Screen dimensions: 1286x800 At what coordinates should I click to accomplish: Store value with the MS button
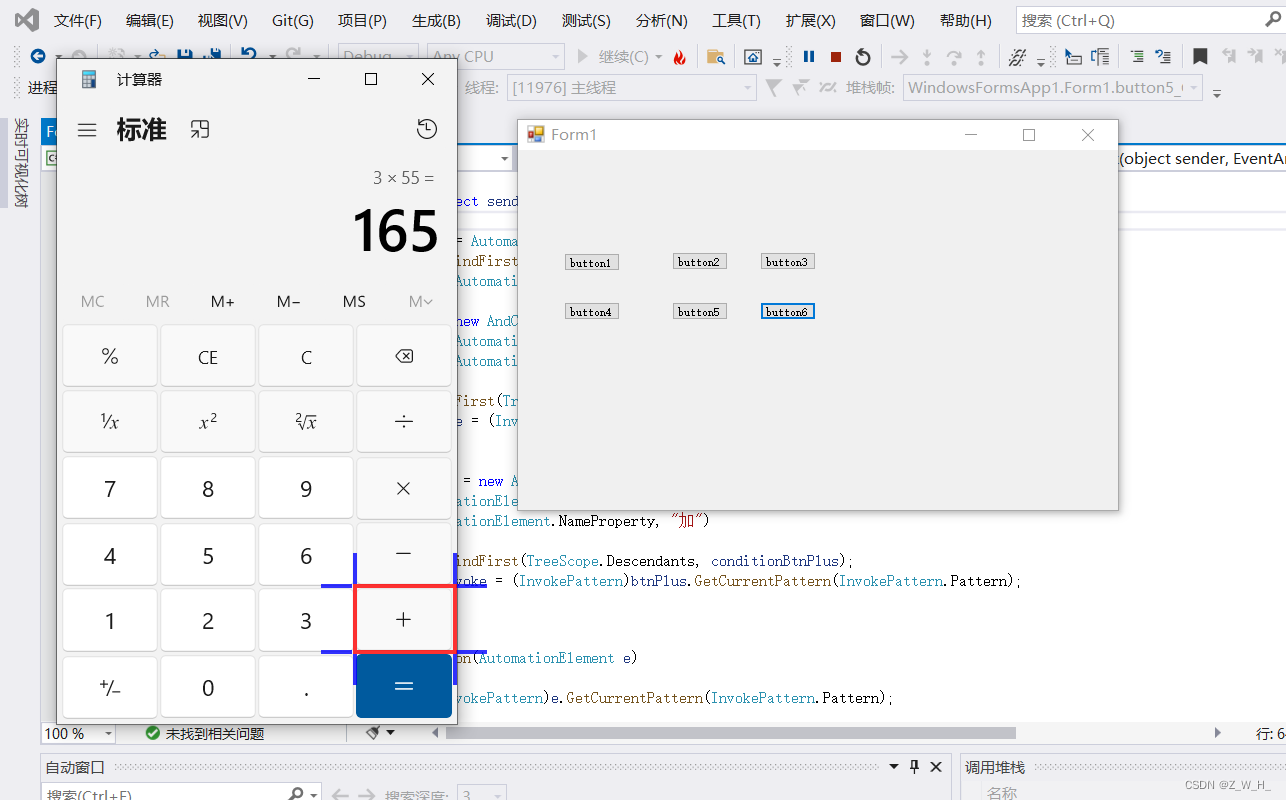(x=354, y=301)
